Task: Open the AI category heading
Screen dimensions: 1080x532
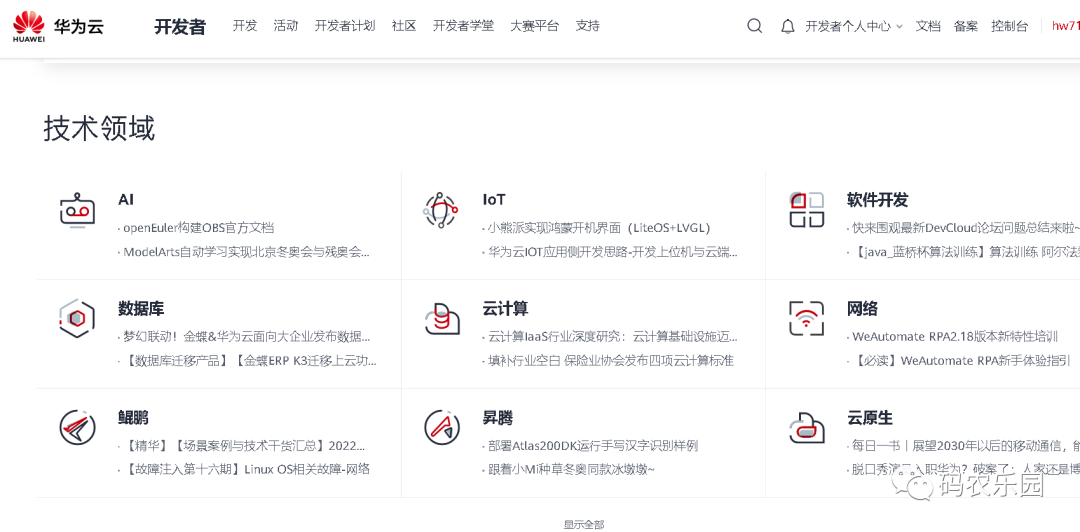Action: tap(125, 200)
